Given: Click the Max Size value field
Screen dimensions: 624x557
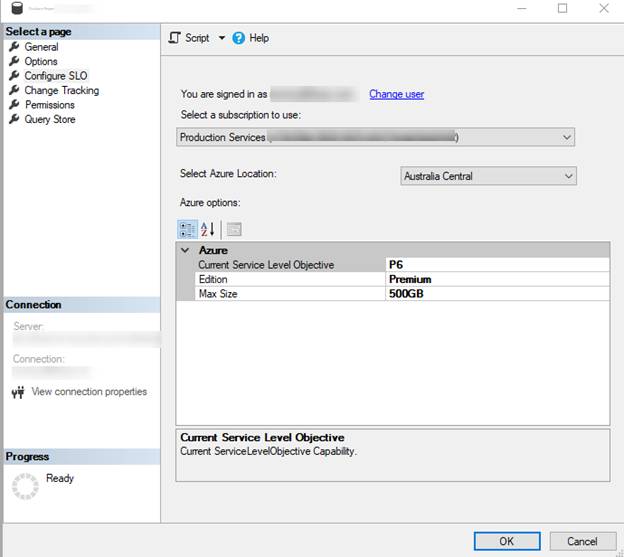Looking at the screenshot, I should tap(496, 294).
